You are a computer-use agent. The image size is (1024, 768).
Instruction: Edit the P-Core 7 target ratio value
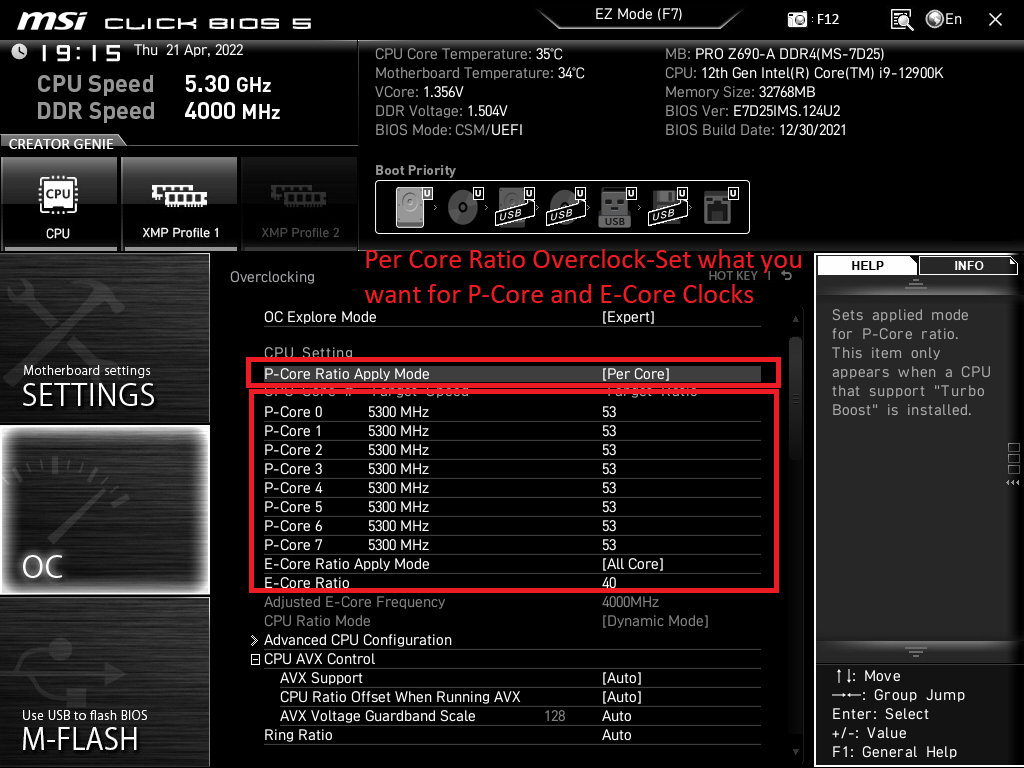[609, 545]
